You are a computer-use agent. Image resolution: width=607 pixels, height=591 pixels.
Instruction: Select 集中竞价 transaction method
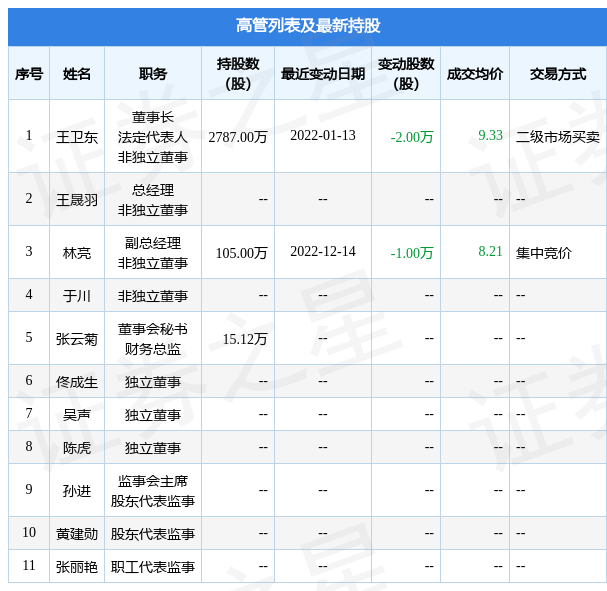point(544,253)
